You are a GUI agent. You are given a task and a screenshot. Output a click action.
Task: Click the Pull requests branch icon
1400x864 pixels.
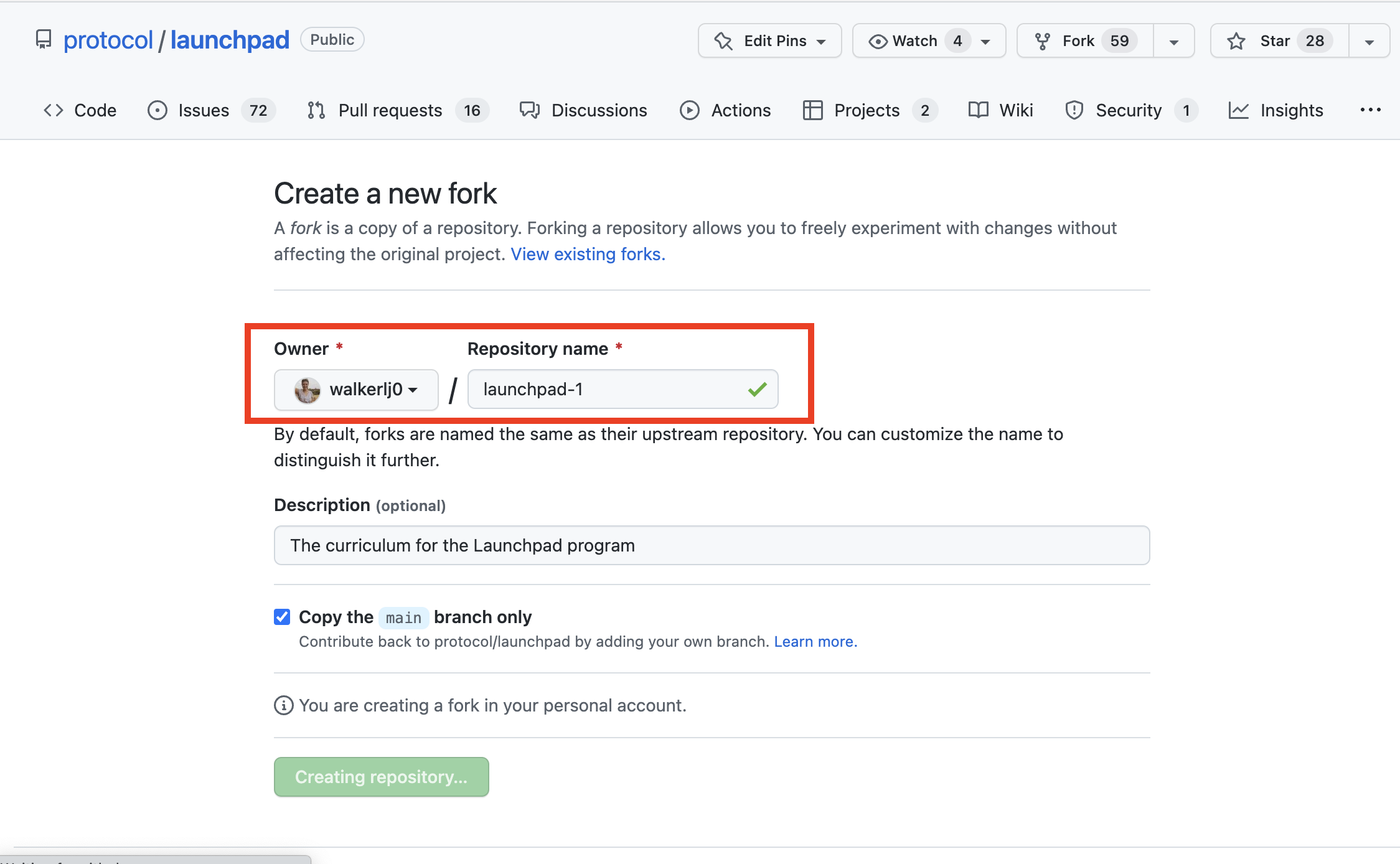coord(316,110)
